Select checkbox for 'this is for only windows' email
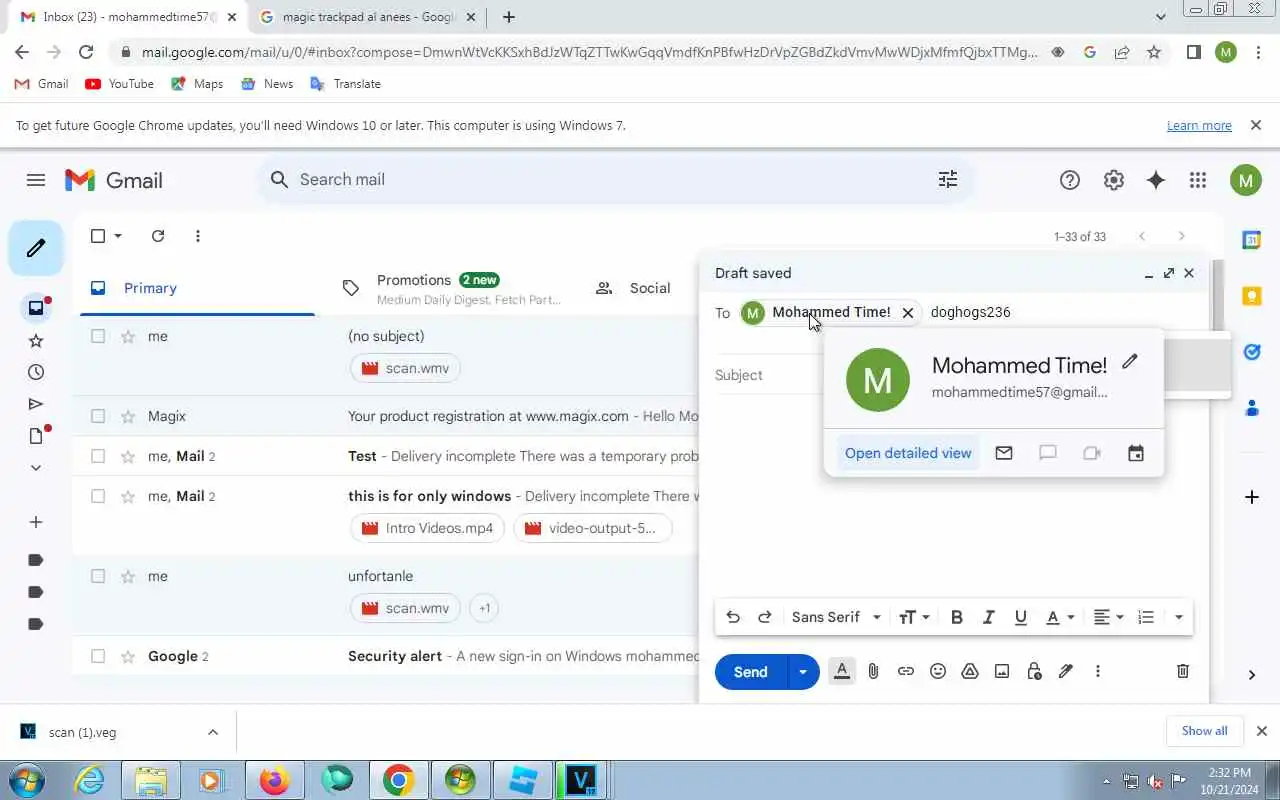This screenshot has height=800, width=1280. [98, 496]
